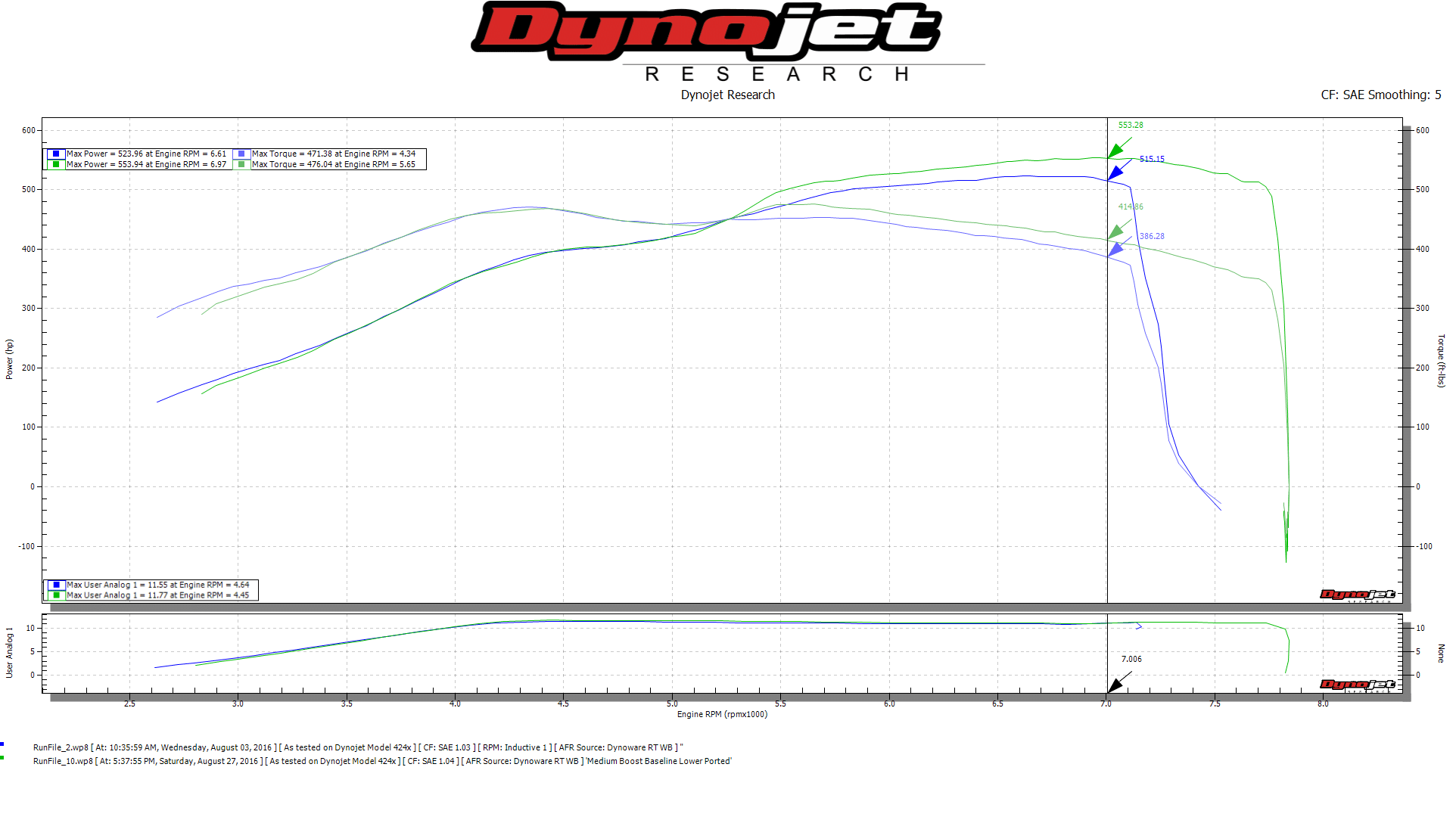Click the blue swatch beside Max Power 523.96
Viewport: 1456px width, 820px height.
pos(56,154)
